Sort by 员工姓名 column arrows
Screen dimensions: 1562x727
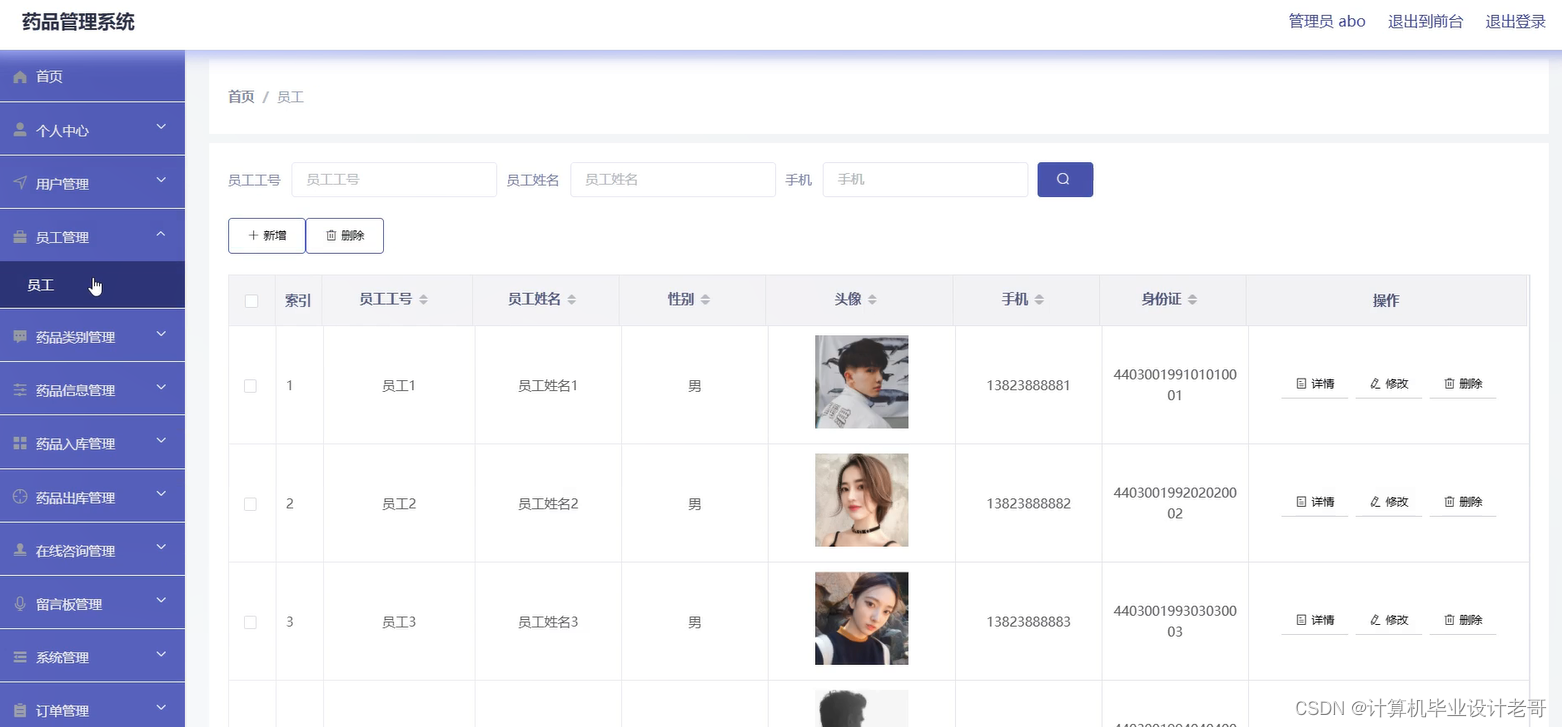tap(570, 300)
